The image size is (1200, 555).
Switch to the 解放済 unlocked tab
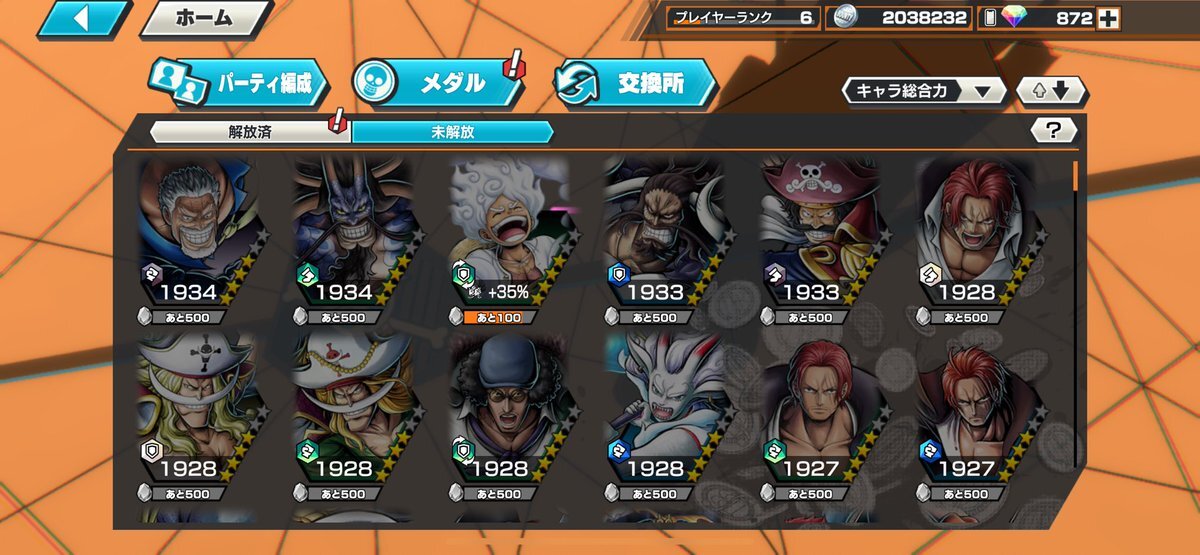250,131
